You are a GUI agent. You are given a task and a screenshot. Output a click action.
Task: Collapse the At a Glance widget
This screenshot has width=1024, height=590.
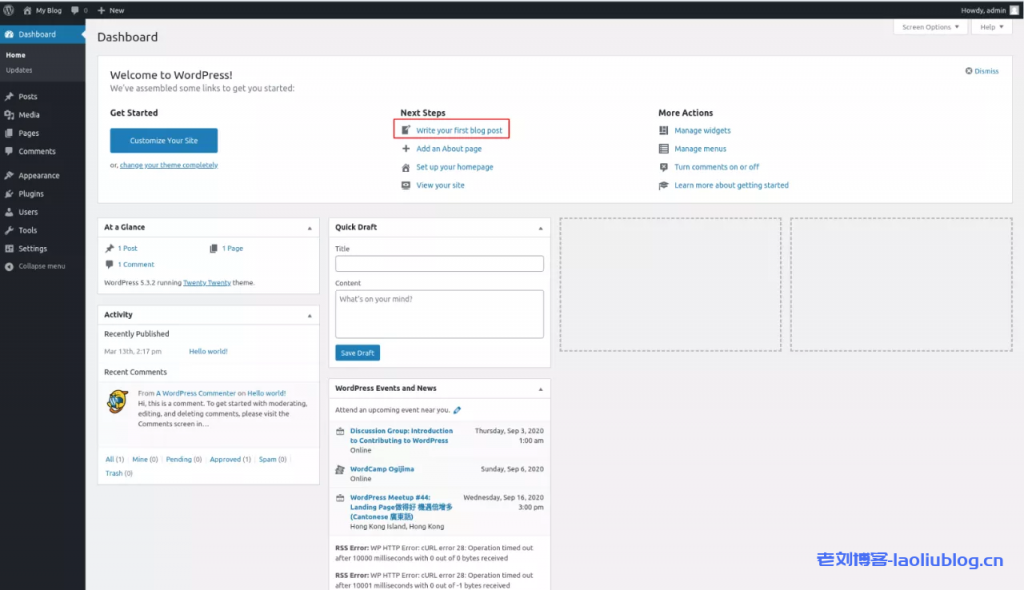coord(310,228)
